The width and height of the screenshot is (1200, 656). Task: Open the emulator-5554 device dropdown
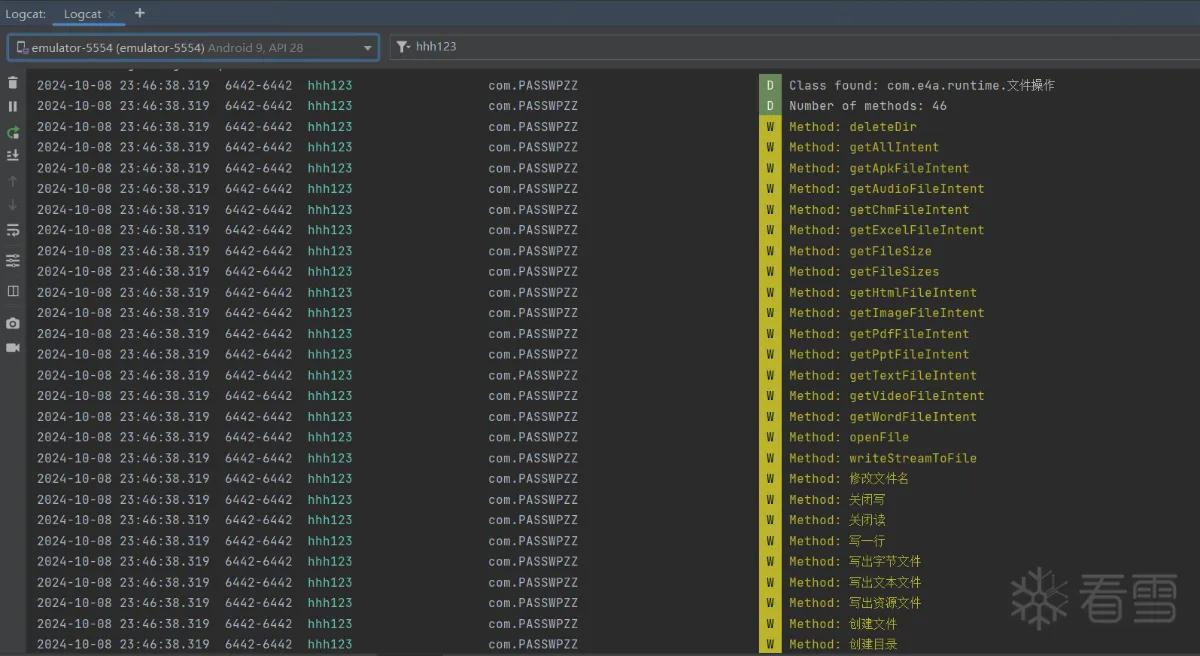(x=193, y=47)
